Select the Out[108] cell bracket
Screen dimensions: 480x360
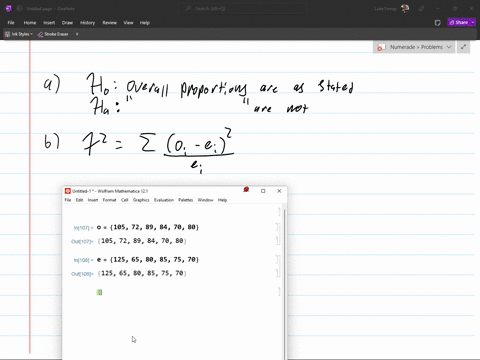(277, 273)
